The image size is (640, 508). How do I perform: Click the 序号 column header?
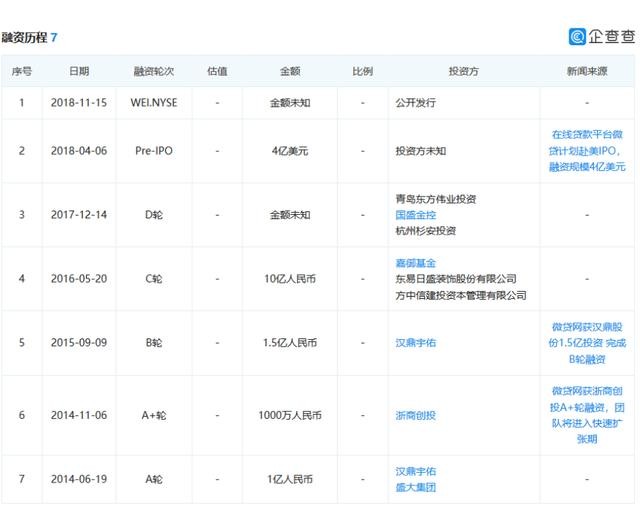(22, 71)
